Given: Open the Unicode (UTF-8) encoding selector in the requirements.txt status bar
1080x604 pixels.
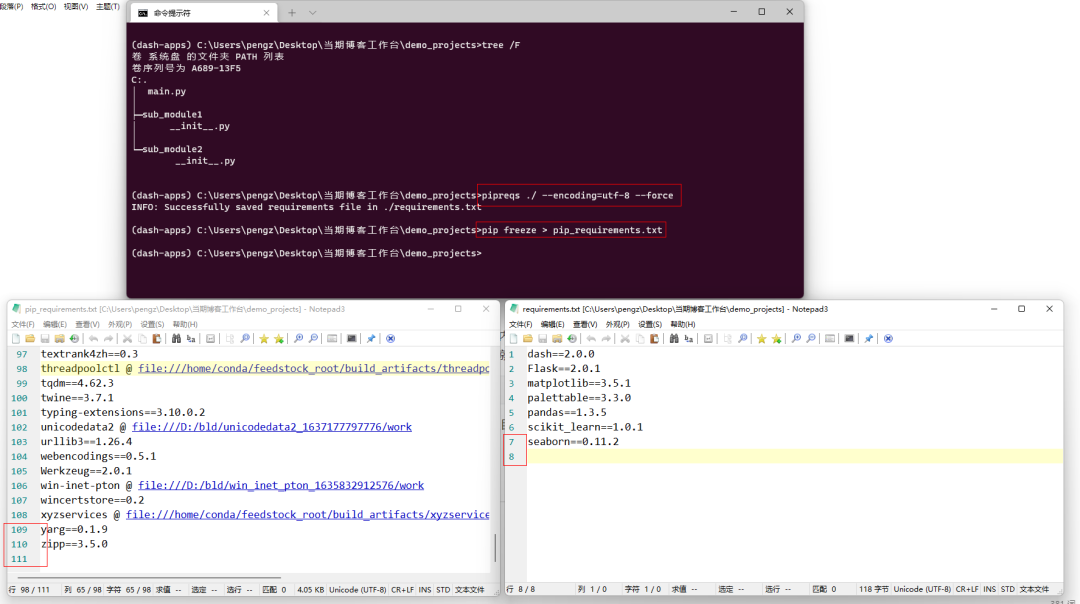Looking at the screenshot, I should click(922, 590).
